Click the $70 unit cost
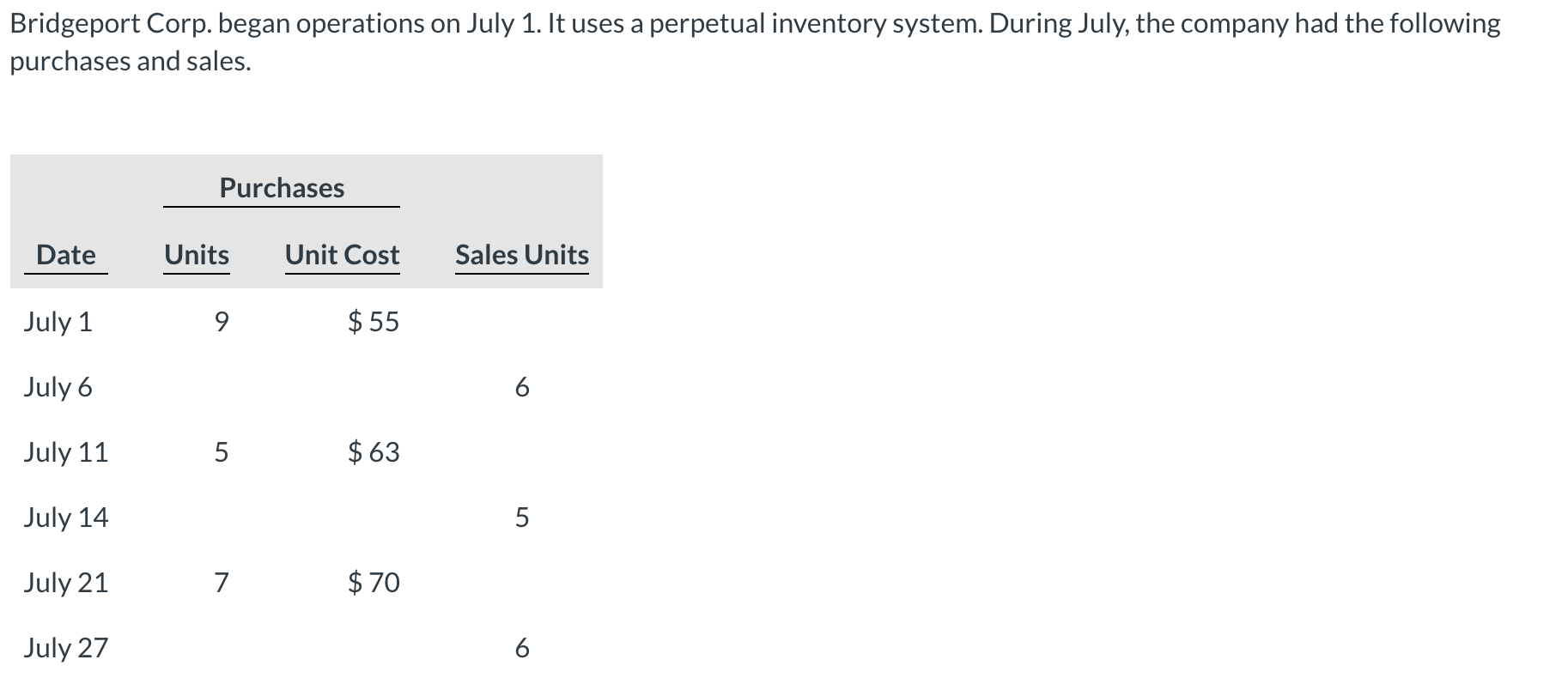Image resolution: width=1568 pixels, height=690 pixels. click(374, 583)
